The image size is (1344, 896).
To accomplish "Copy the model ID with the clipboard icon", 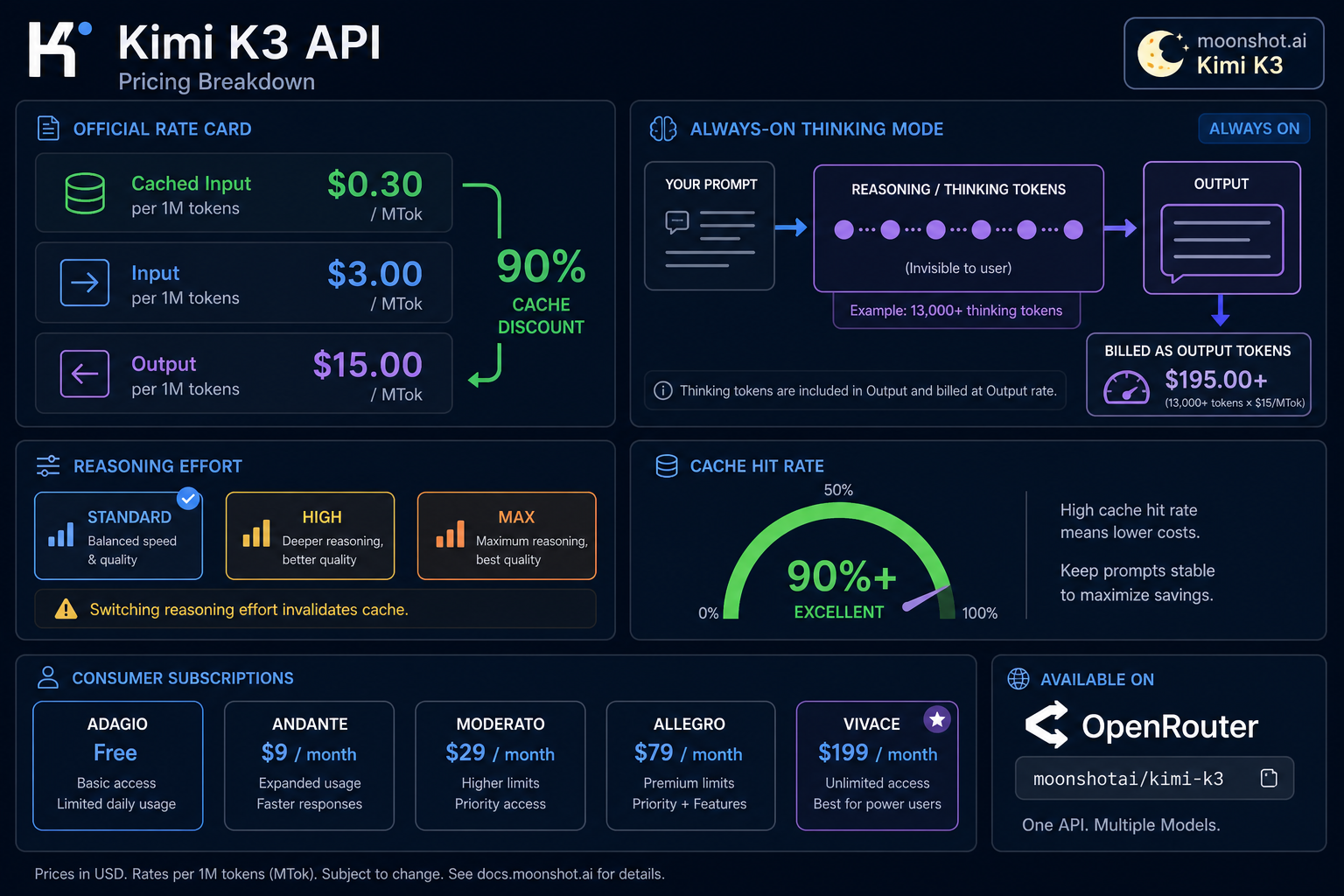I will (1269, 778).
